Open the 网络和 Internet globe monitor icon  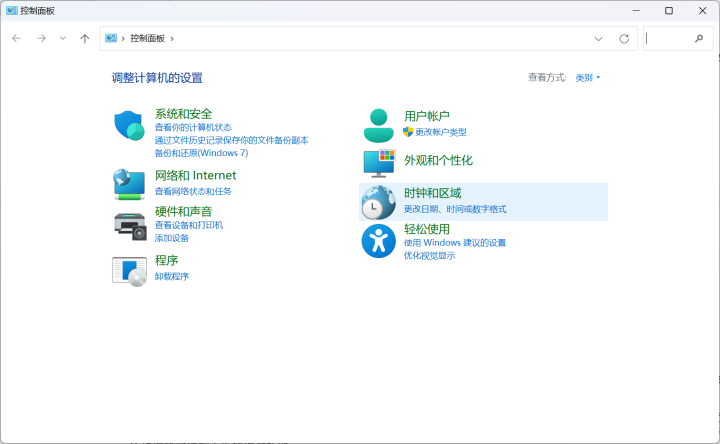pyautogui.click(x=129, y=184)
